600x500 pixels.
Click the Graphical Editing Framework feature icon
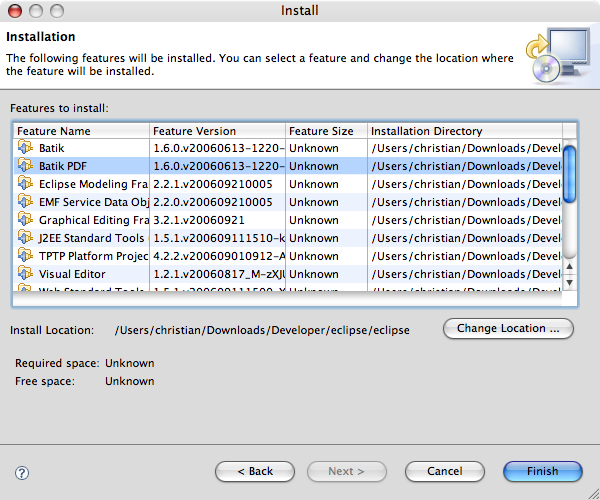tap(25, 219)
